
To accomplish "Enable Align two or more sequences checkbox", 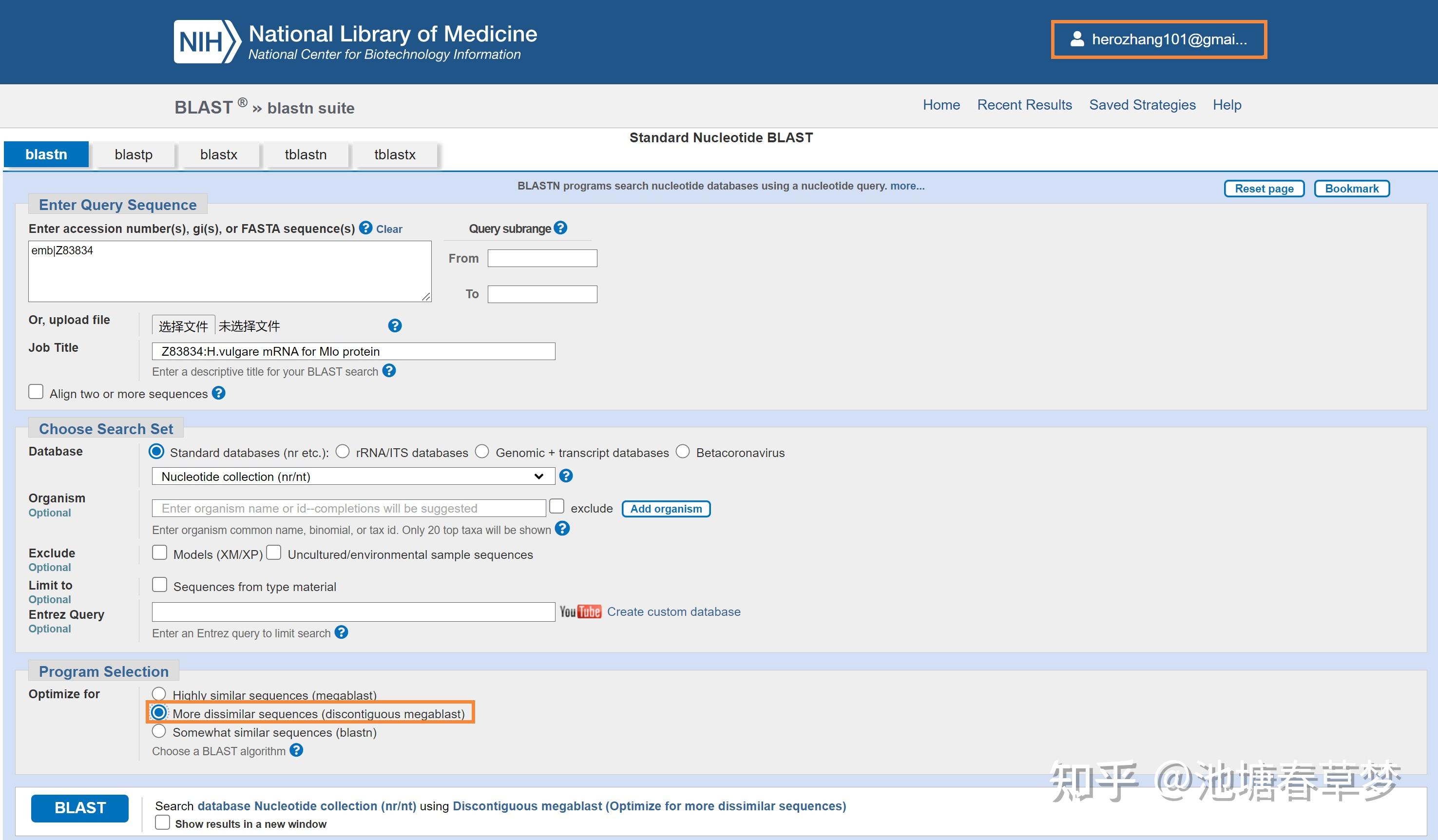I will pos(36,391).
